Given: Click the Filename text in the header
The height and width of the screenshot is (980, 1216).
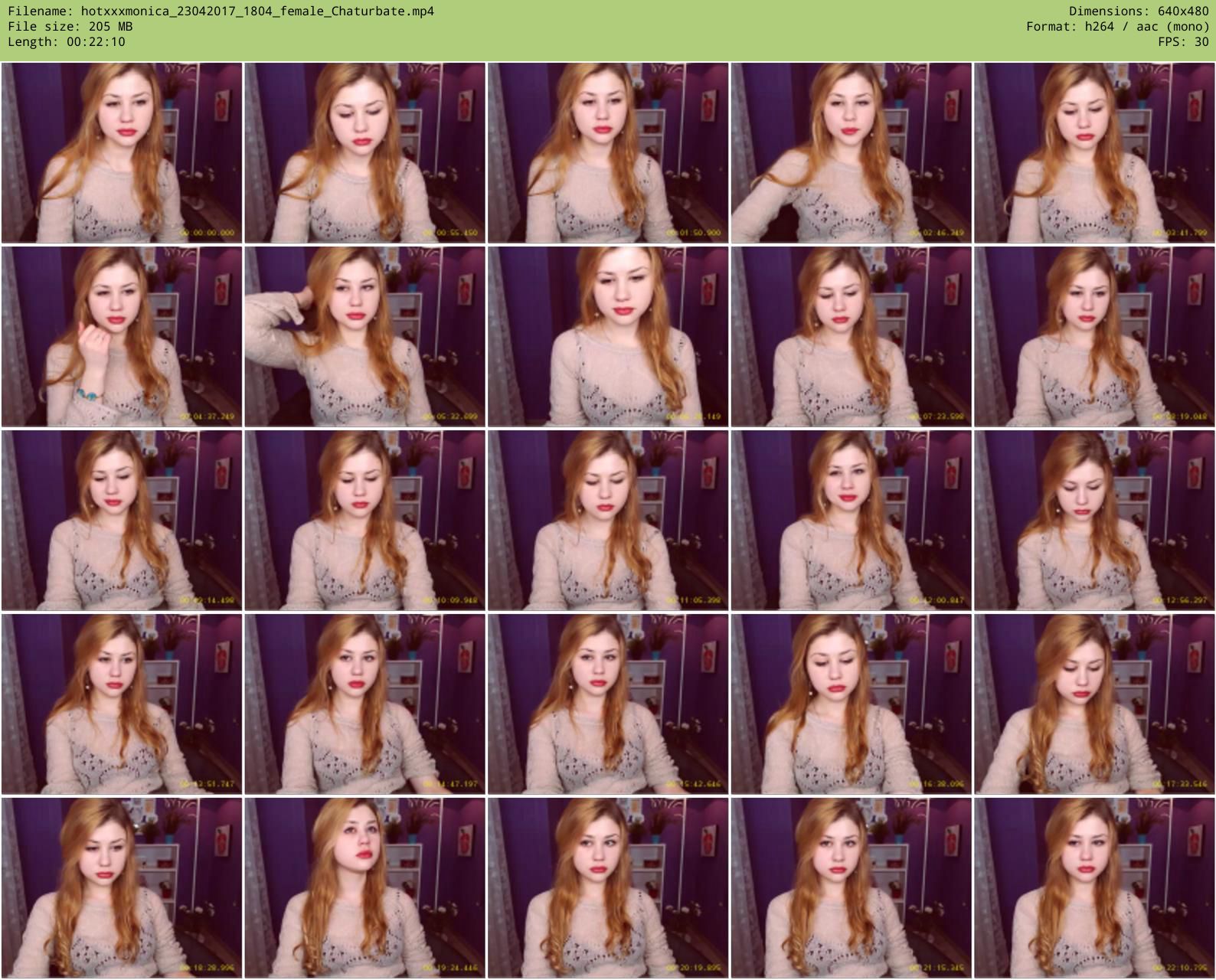Looking at the screenshot, I should [221, 11].
